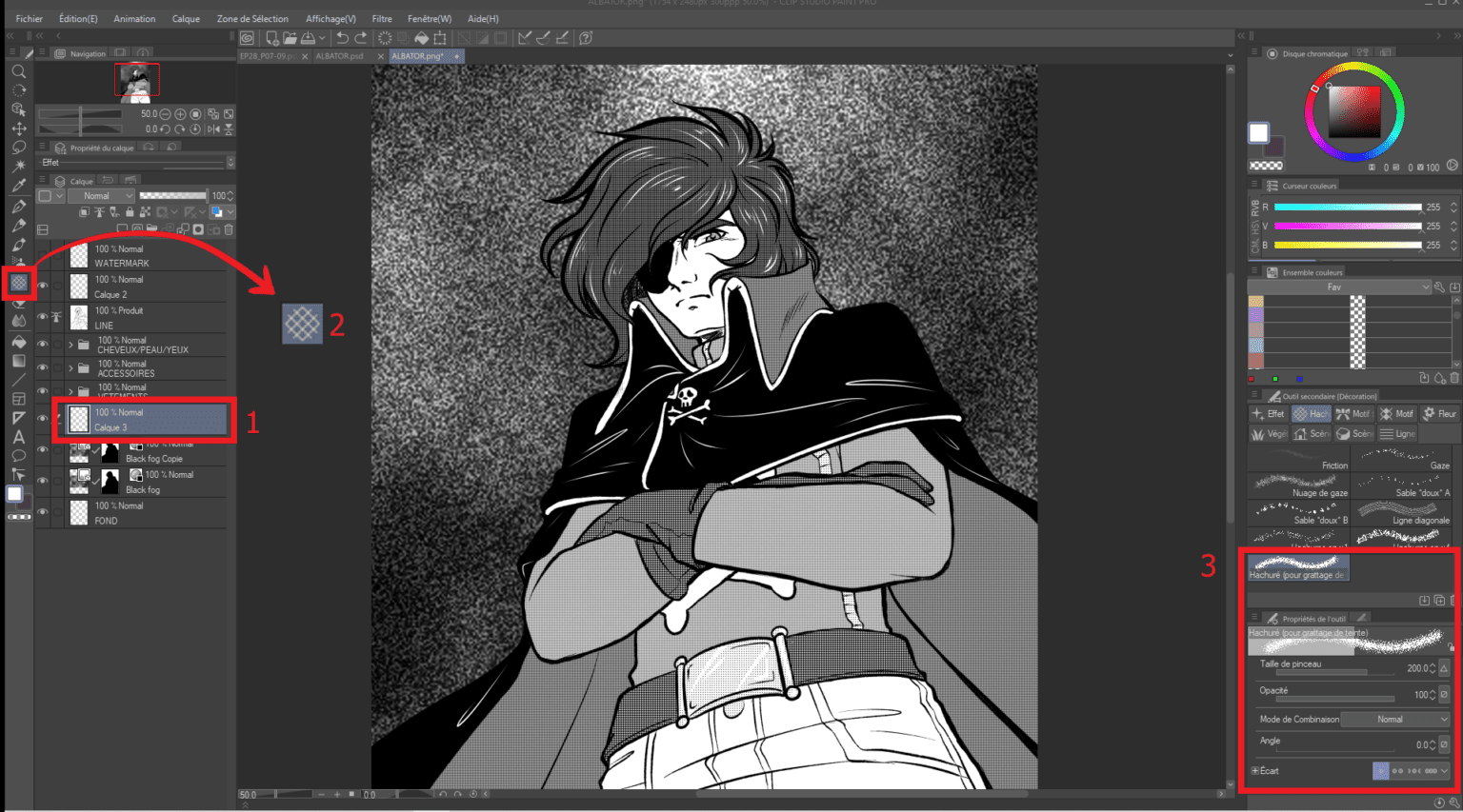Open the Fav color set dropdown

(x=1340, y=287)
